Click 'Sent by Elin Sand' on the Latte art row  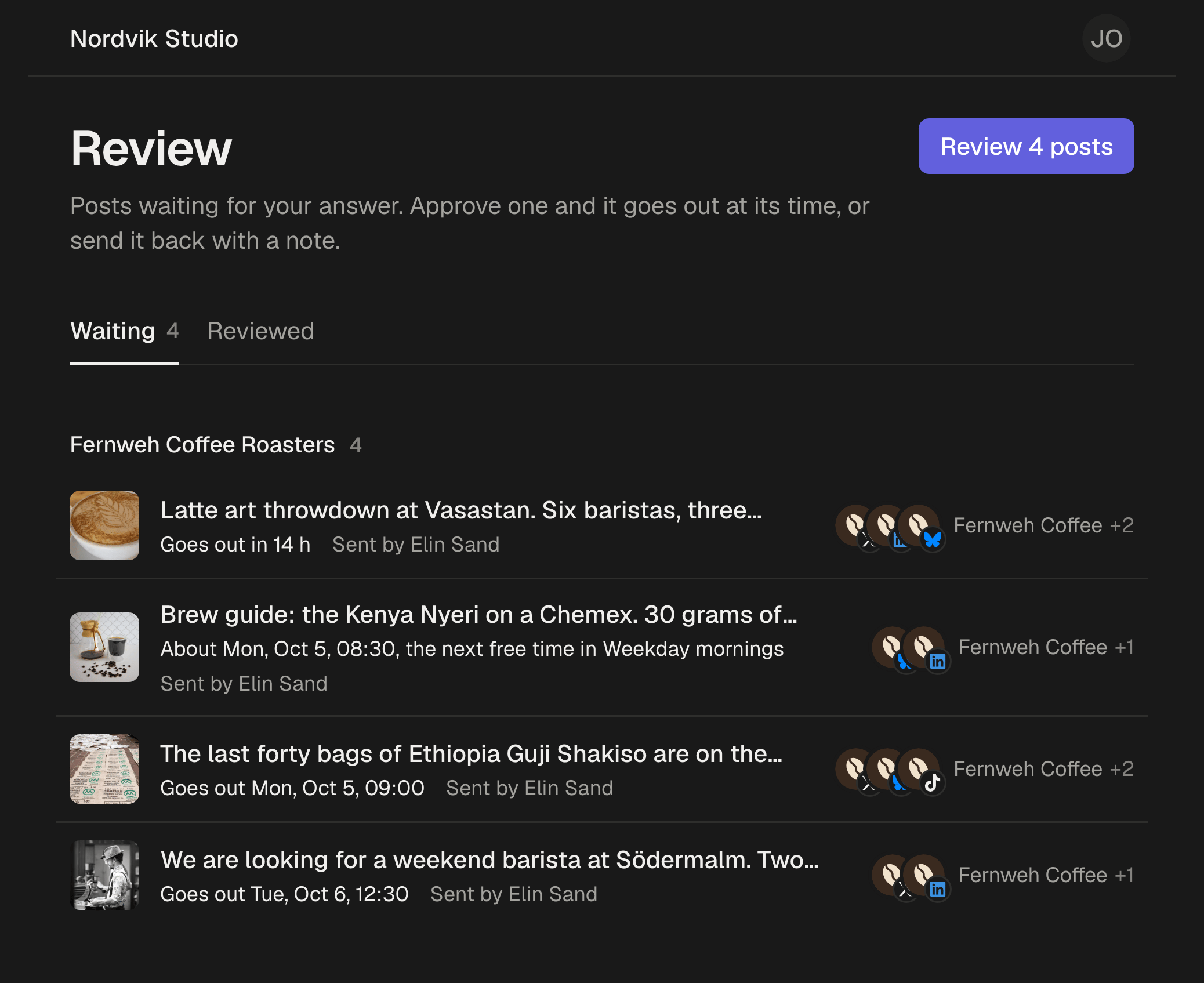[x=416, y=545]
